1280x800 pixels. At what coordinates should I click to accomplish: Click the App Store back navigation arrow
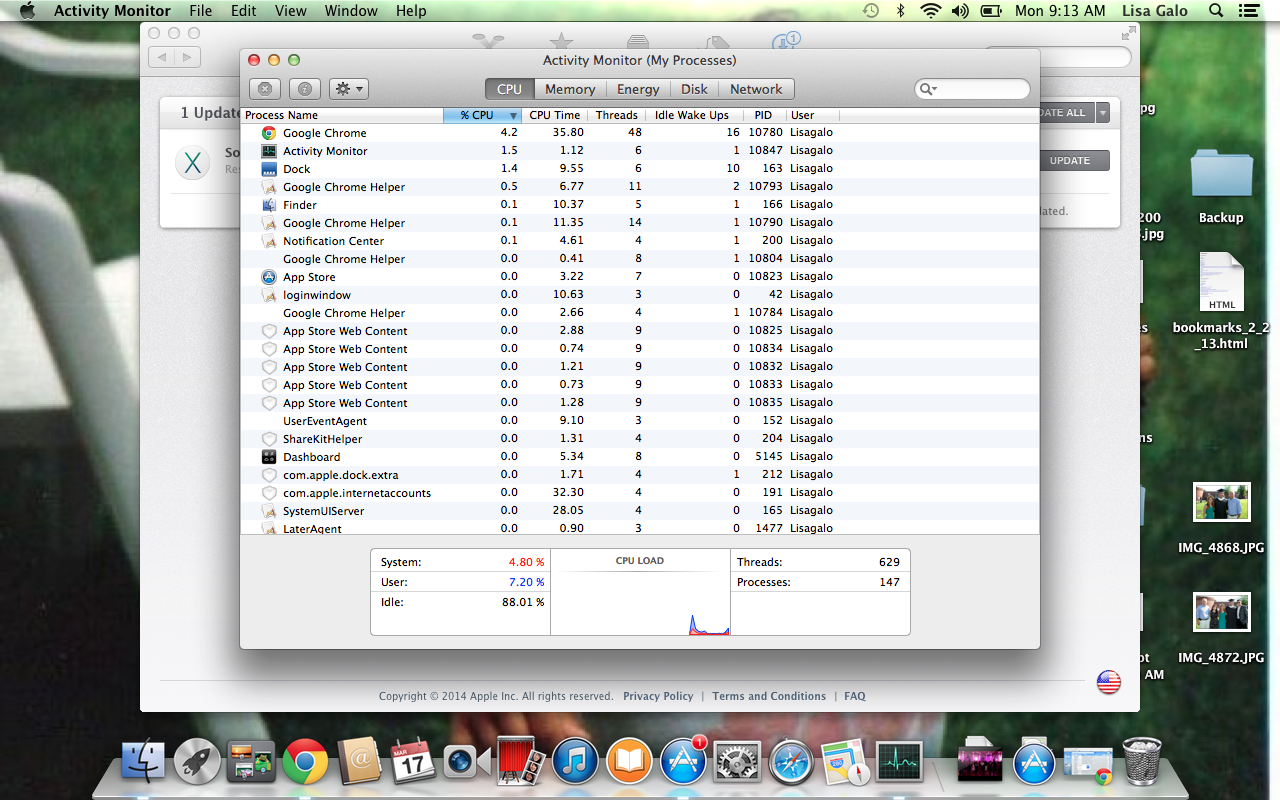point(163,57)
